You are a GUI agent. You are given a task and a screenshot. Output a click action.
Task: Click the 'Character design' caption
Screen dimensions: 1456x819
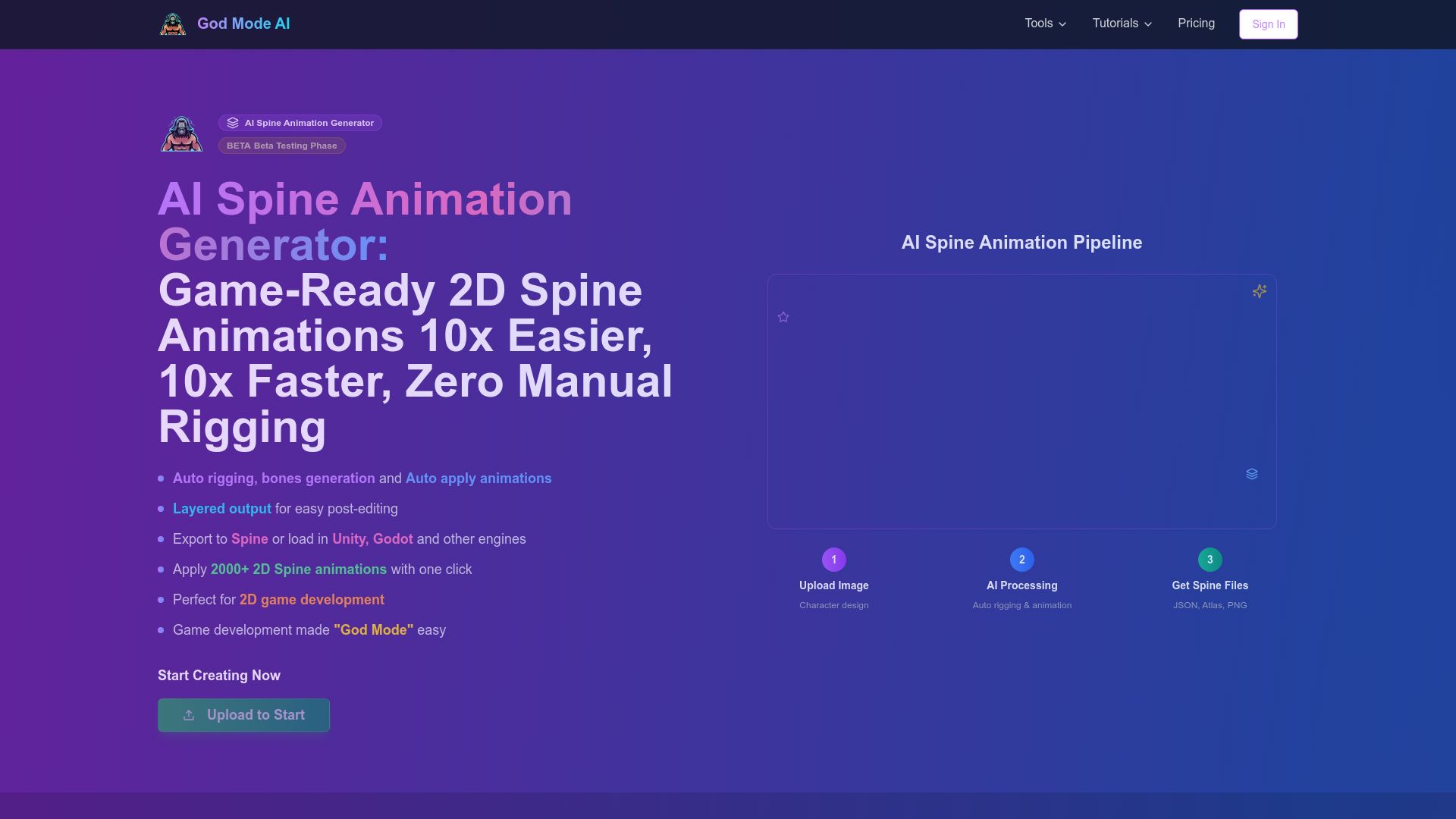(x=834, y=605)
